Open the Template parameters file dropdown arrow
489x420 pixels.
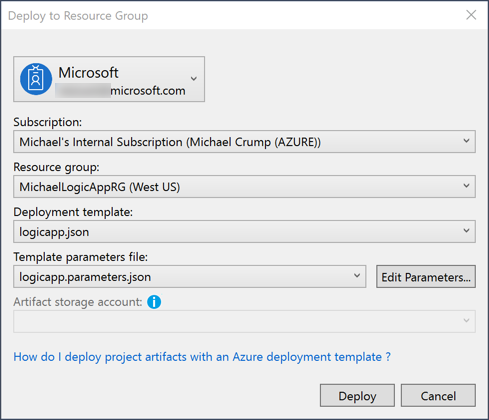(357, 276)
